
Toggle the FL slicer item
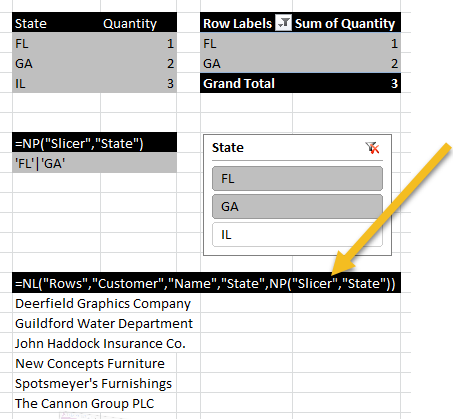(297, 179)
